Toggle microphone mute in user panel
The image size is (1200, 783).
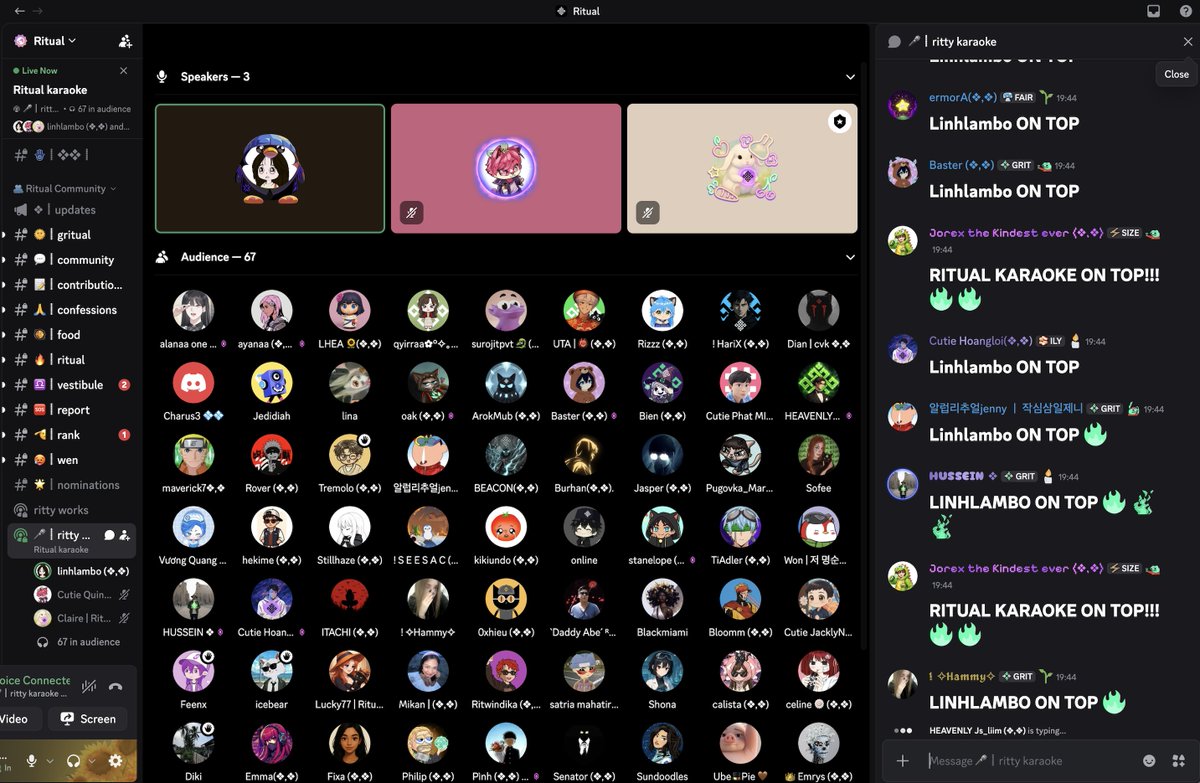coord(32,761)
